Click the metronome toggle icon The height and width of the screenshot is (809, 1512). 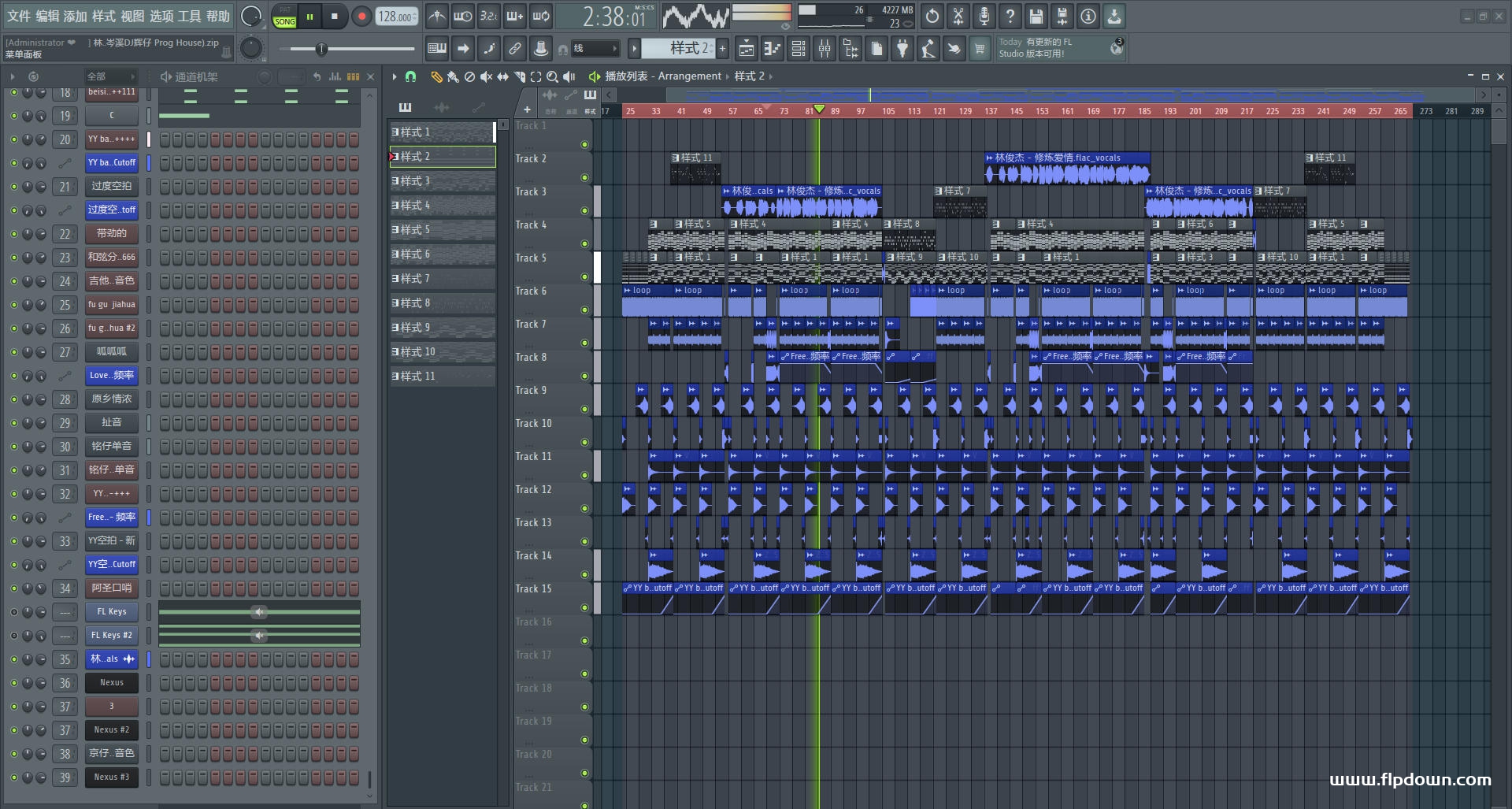(437, 16)
